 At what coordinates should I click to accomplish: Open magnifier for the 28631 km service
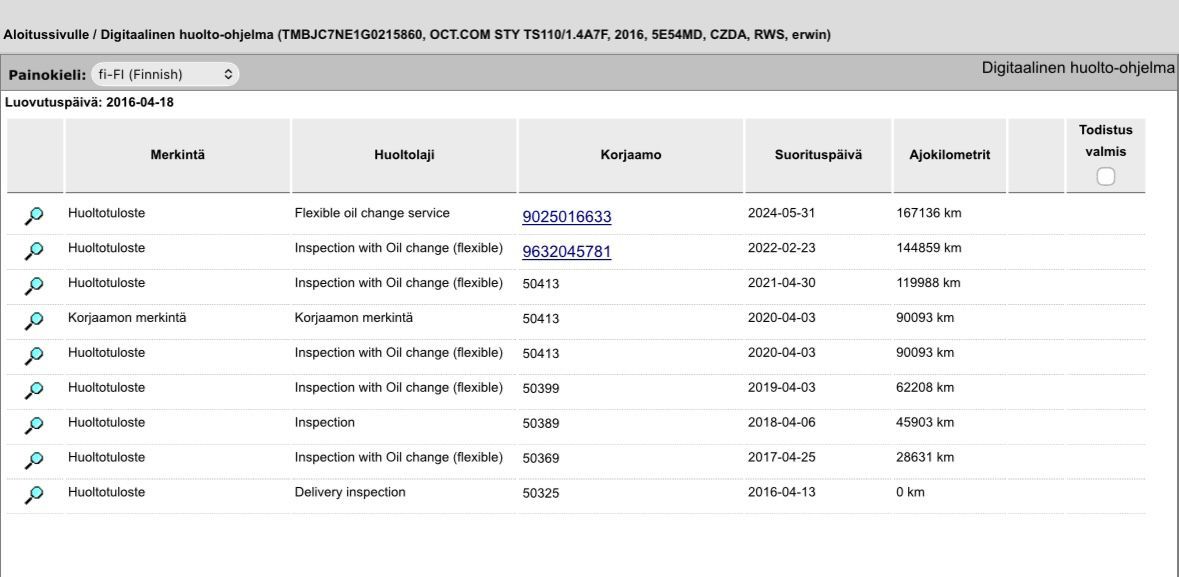34,459
